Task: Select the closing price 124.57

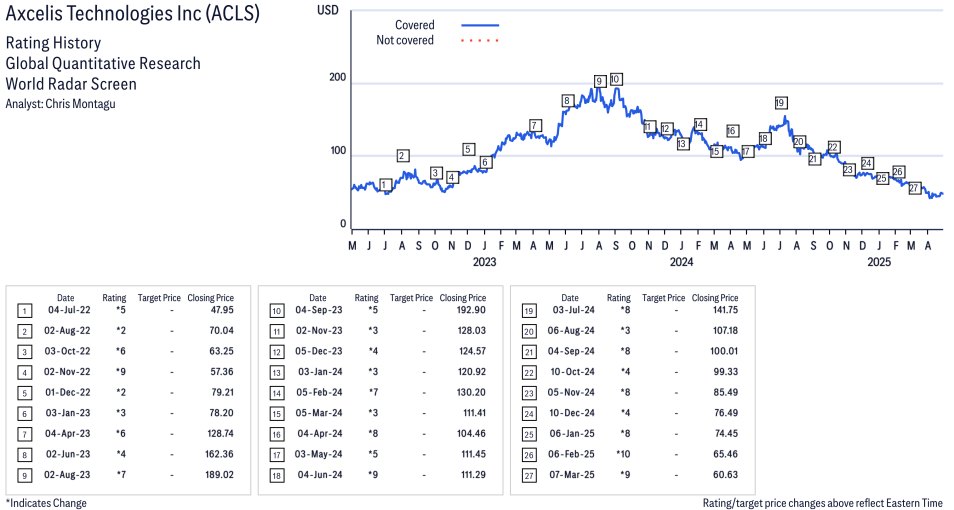Action: tap(472, 351)
